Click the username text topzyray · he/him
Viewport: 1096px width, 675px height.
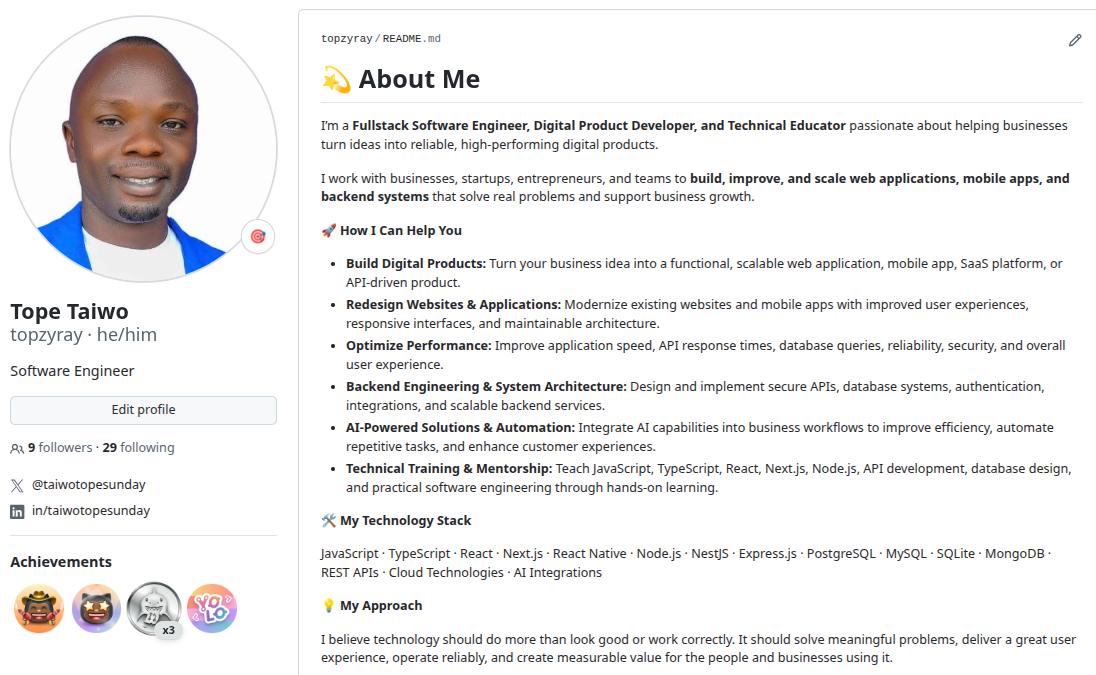pyautogui.click(x=84, y=335)
